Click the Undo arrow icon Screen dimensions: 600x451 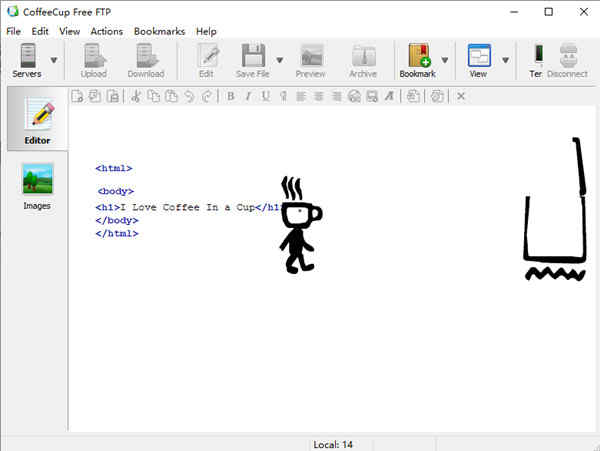[189, 96]
